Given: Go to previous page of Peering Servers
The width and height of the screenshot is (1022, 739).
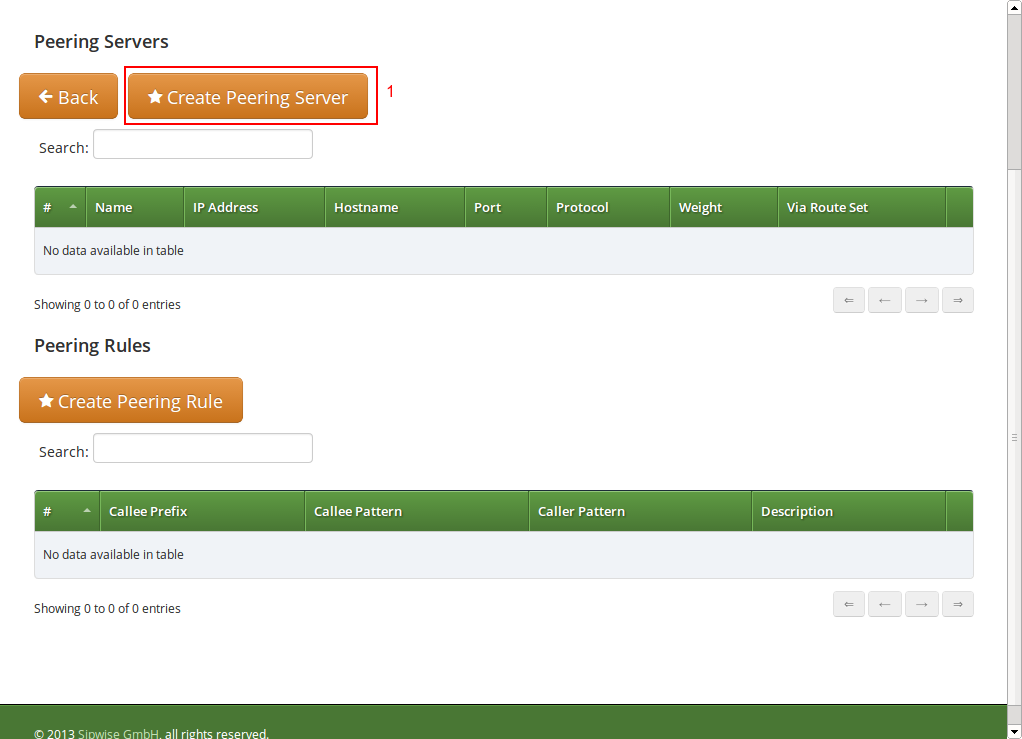Looking at the screenshot, I should tap(884, 300).
